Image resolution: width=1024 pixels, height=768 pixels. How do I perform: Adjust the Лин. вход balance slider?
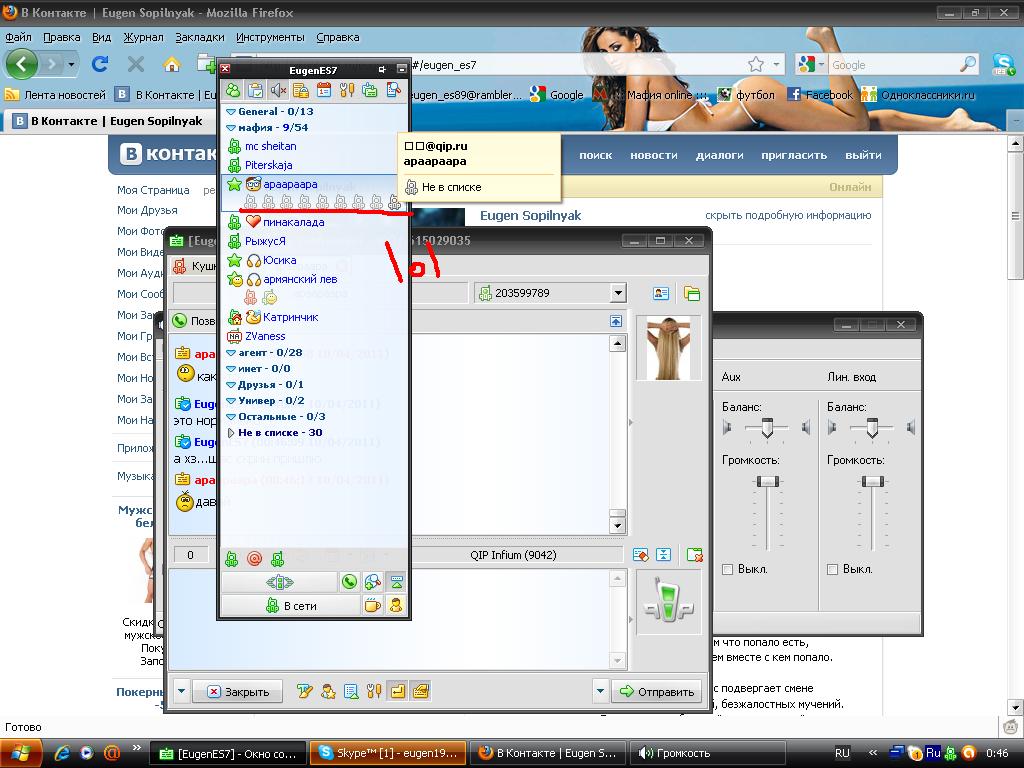pyautogui.click(x=872, y=428)
